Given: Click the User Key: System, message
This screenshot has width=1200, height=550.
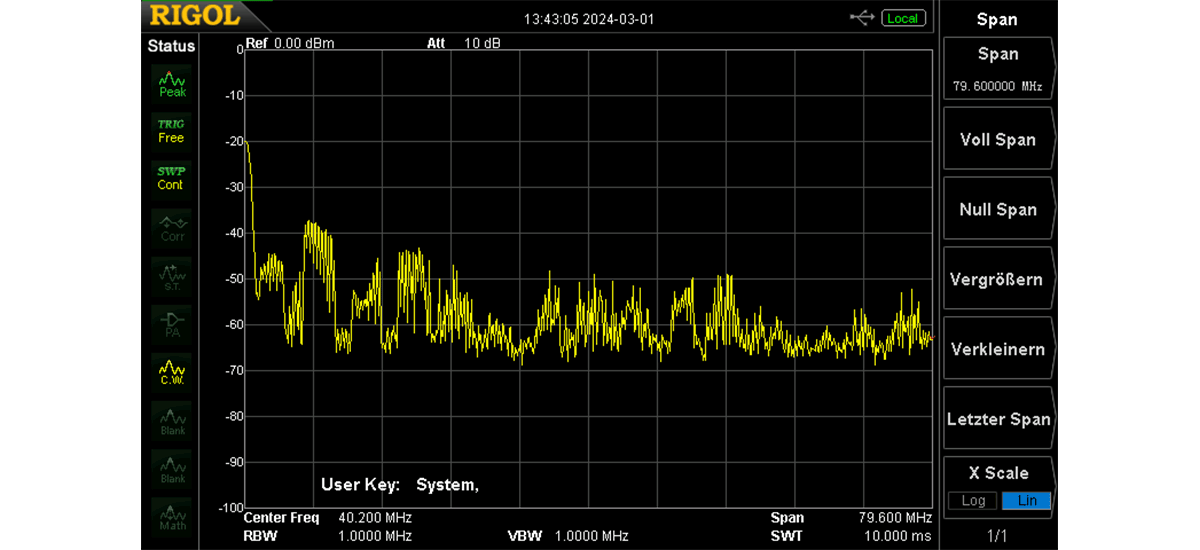Looking at the screenshot, I should coord(400,485).
